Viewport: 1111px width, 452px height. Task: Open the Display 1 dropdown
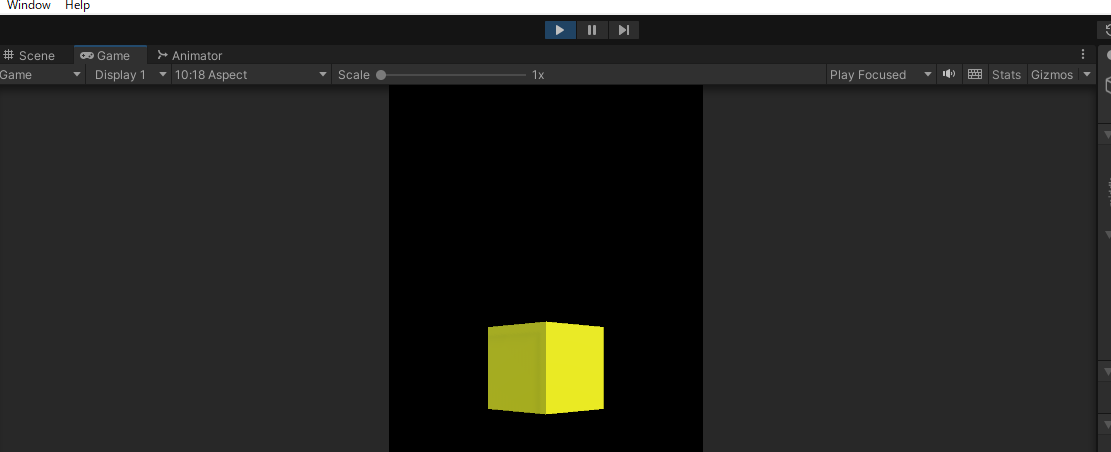(130, 74)
